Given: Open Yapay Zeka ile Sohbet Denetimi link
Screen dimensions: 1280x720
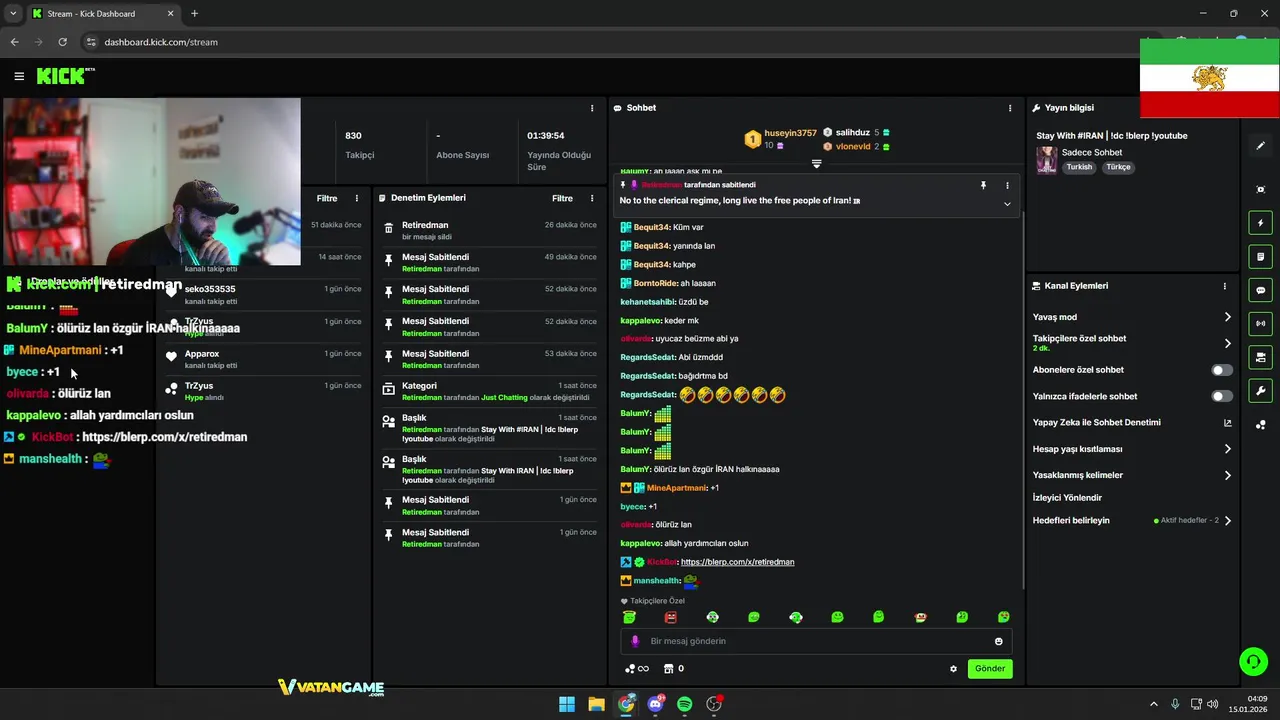Looking at the screenshot, I should click(1132, 422).
